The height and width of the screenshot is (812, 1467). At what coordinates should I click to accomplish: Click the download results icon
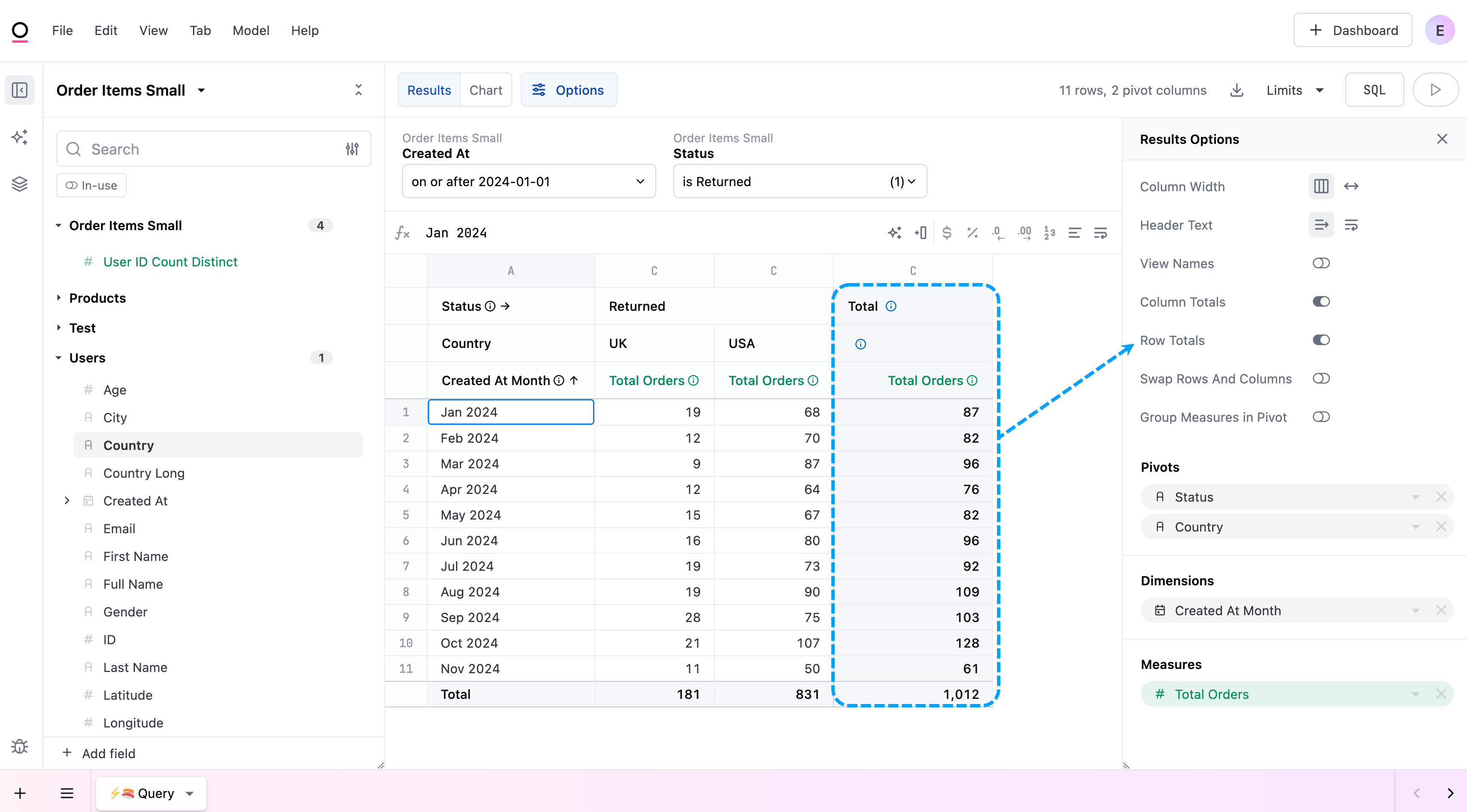1236,90
